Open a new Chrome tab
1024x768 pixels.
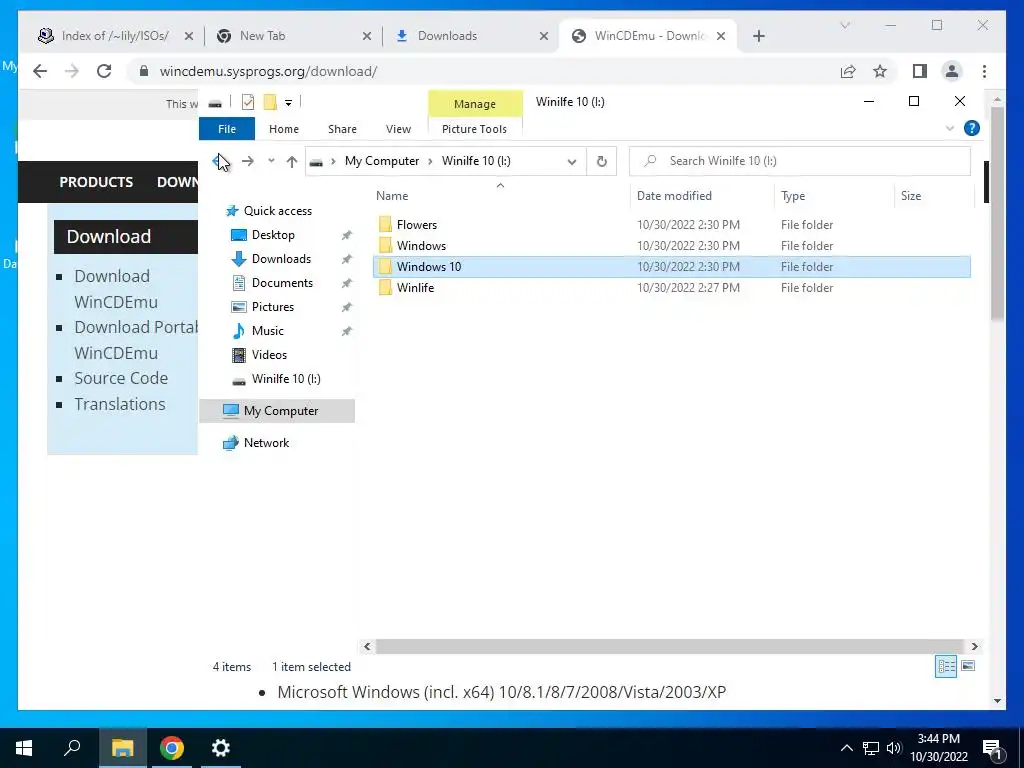(x=758, y=36)
